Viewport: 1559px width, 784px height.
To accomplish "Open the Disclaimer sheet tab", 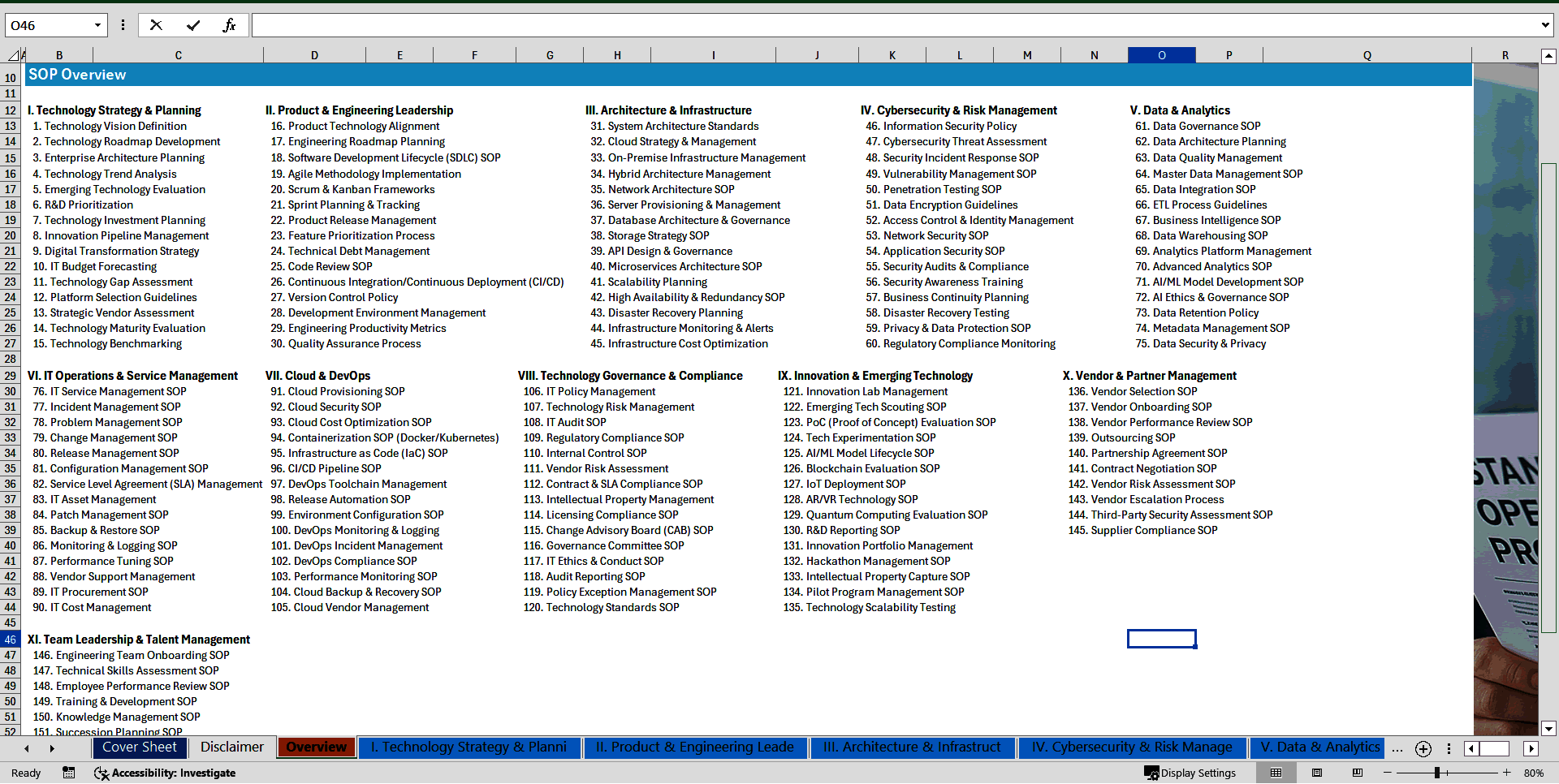I will point(232,747).
